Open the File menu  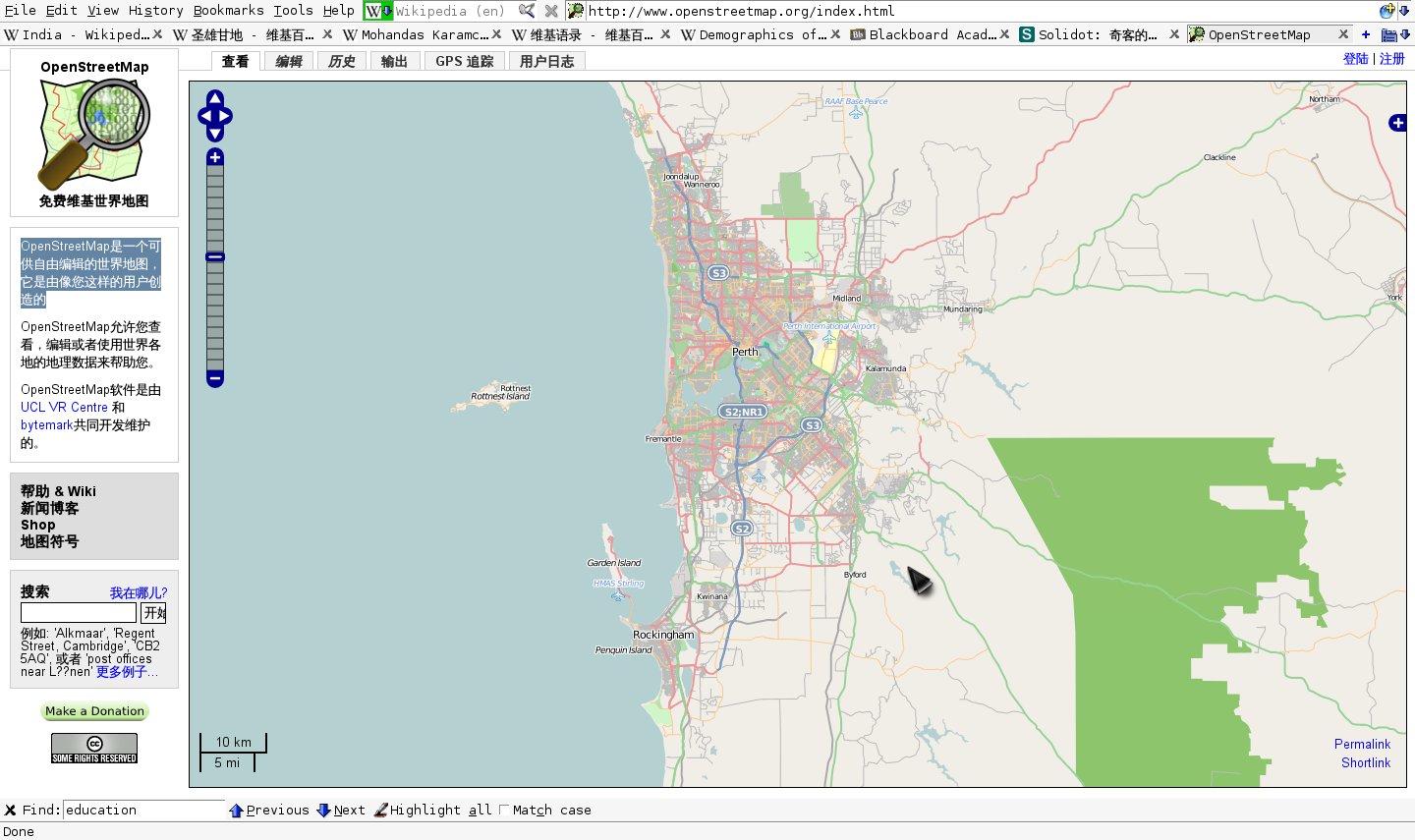20,11
